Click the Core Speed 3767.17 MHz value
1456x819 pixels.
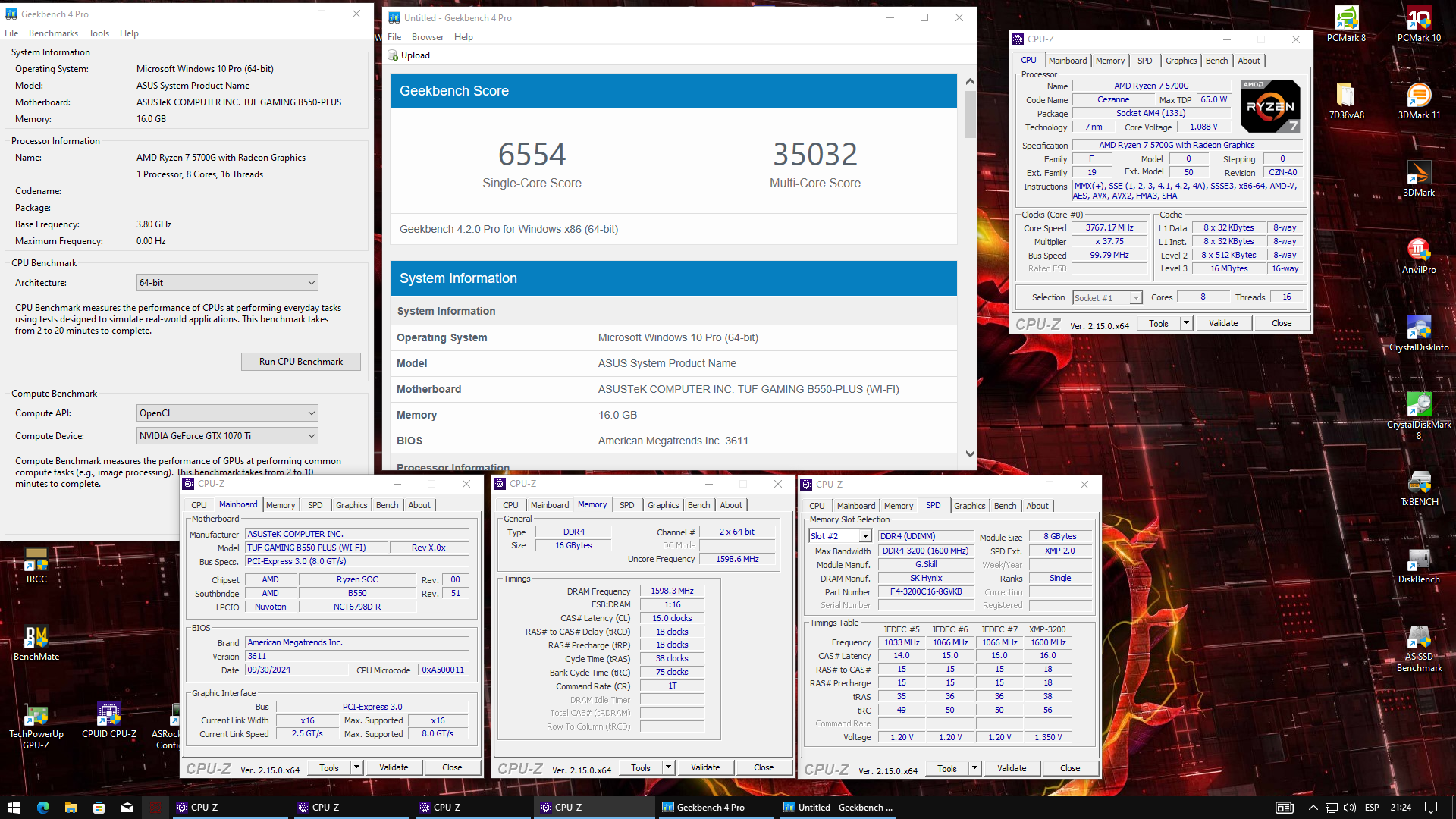[x=1109, y=227]
